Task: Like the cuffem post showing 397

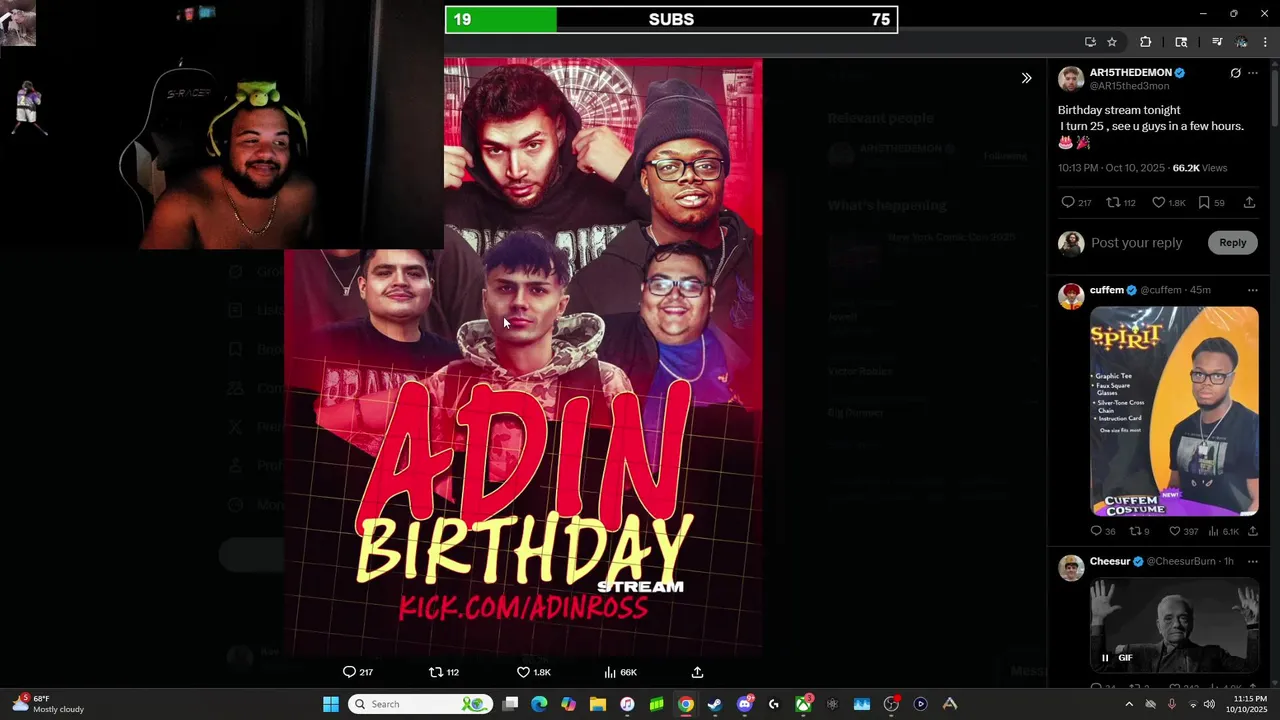Action: (x=1174, y=531)
